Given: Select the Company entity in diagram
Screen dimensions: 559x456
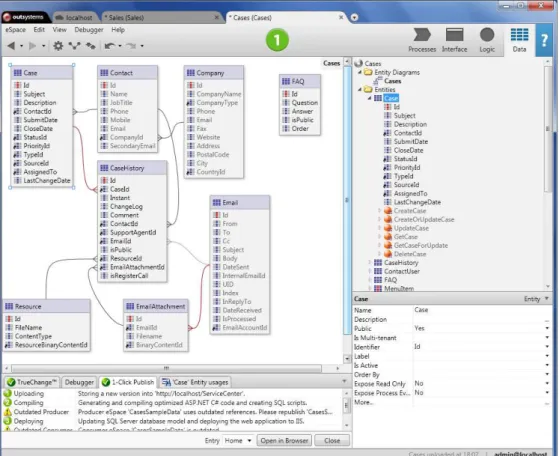Looking at the screenshot, I should click(x=214, y=73).
